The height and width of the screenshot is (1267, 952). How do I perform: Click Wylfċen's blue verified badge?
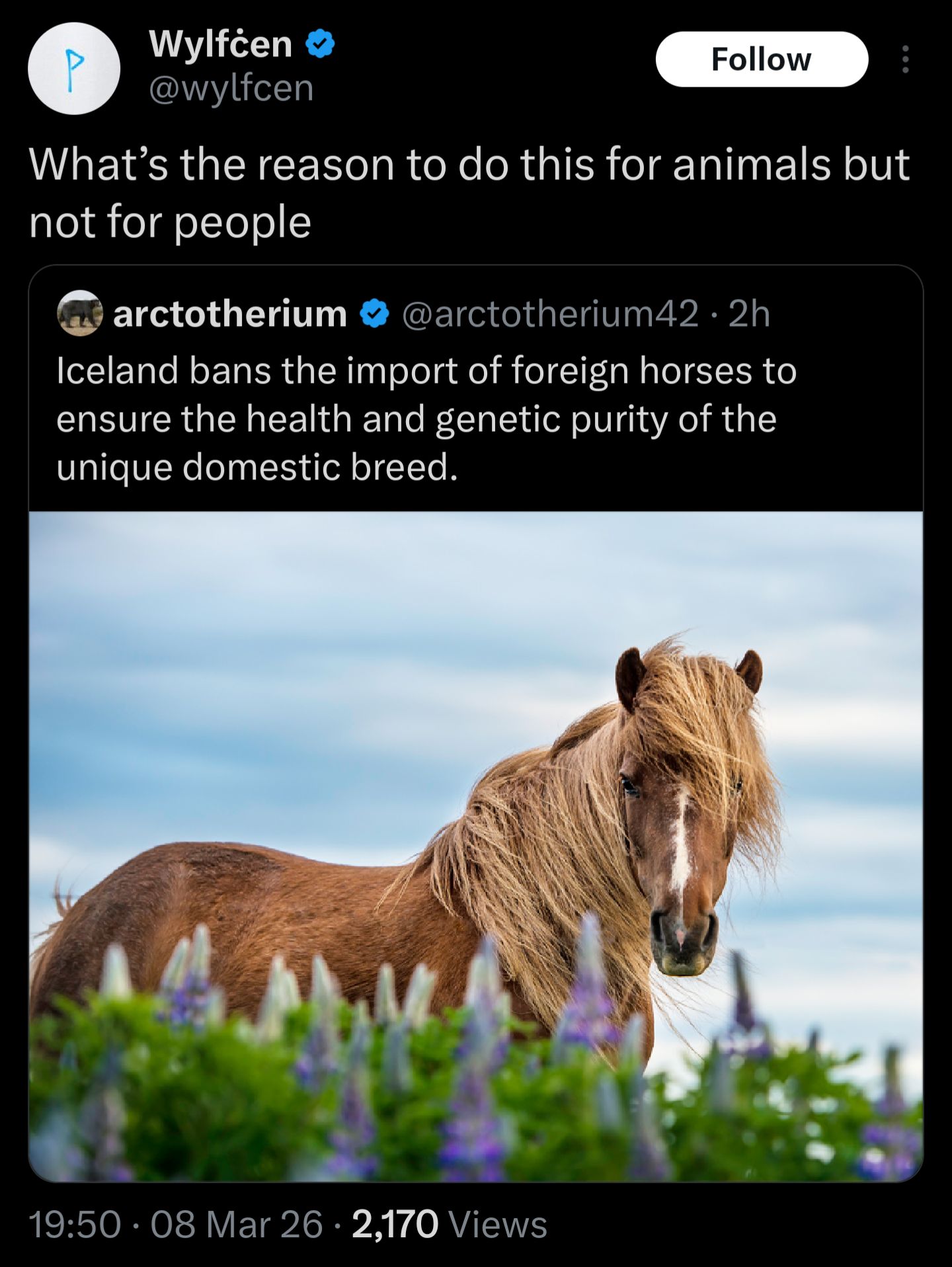[321, 44]
